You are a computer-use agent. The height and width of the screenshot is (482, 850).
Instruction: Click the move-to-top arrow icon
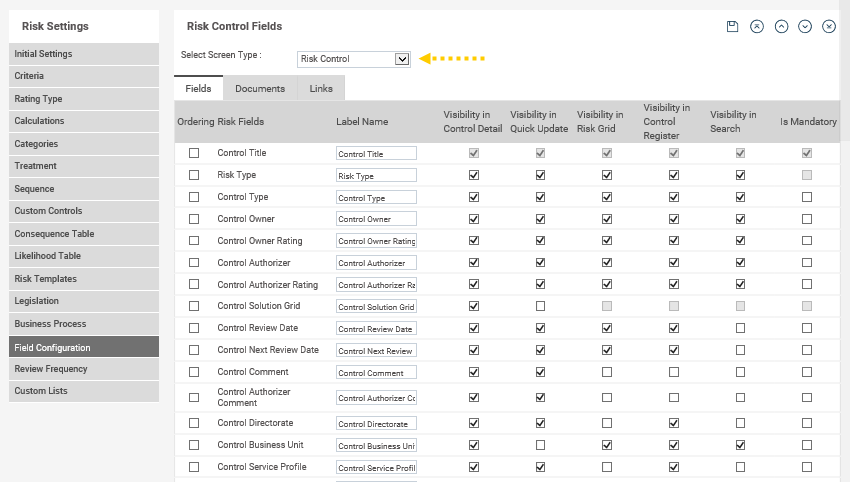pos(757,26)
